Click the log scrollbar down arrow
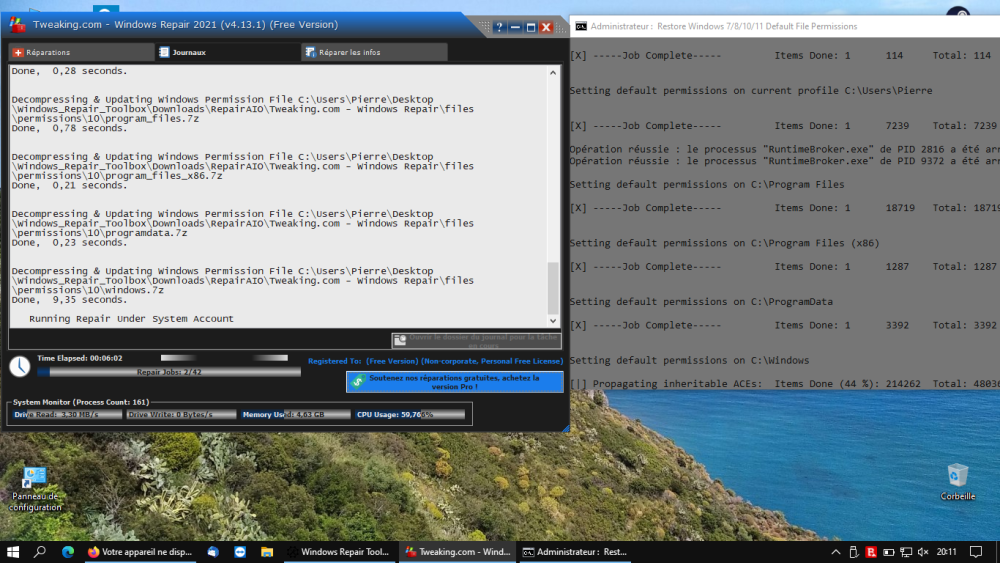Image resolution: width=1000 pixels, height=563 pixels. tap(553, 321)
